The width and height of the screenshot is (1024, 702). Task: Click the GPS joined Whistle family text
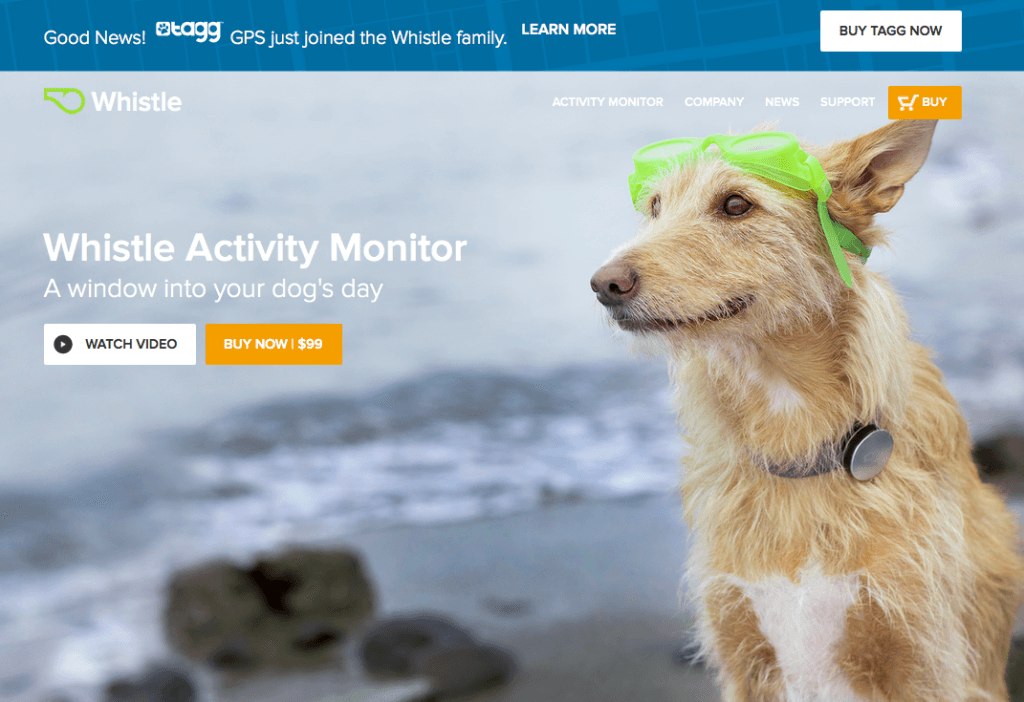point(368,38)
